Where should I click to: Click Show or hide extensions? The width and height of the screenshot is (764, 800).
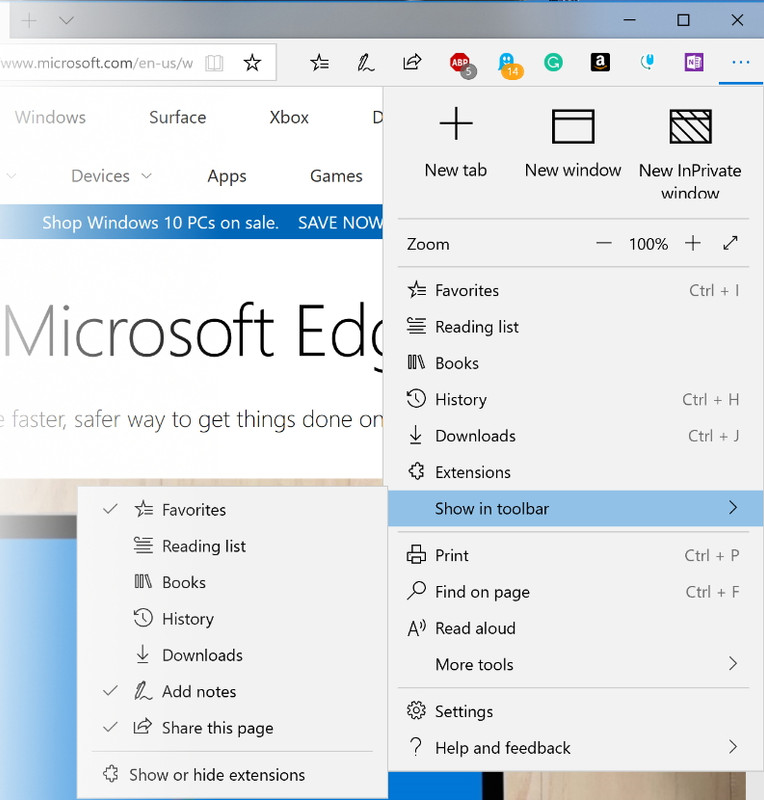232,775
